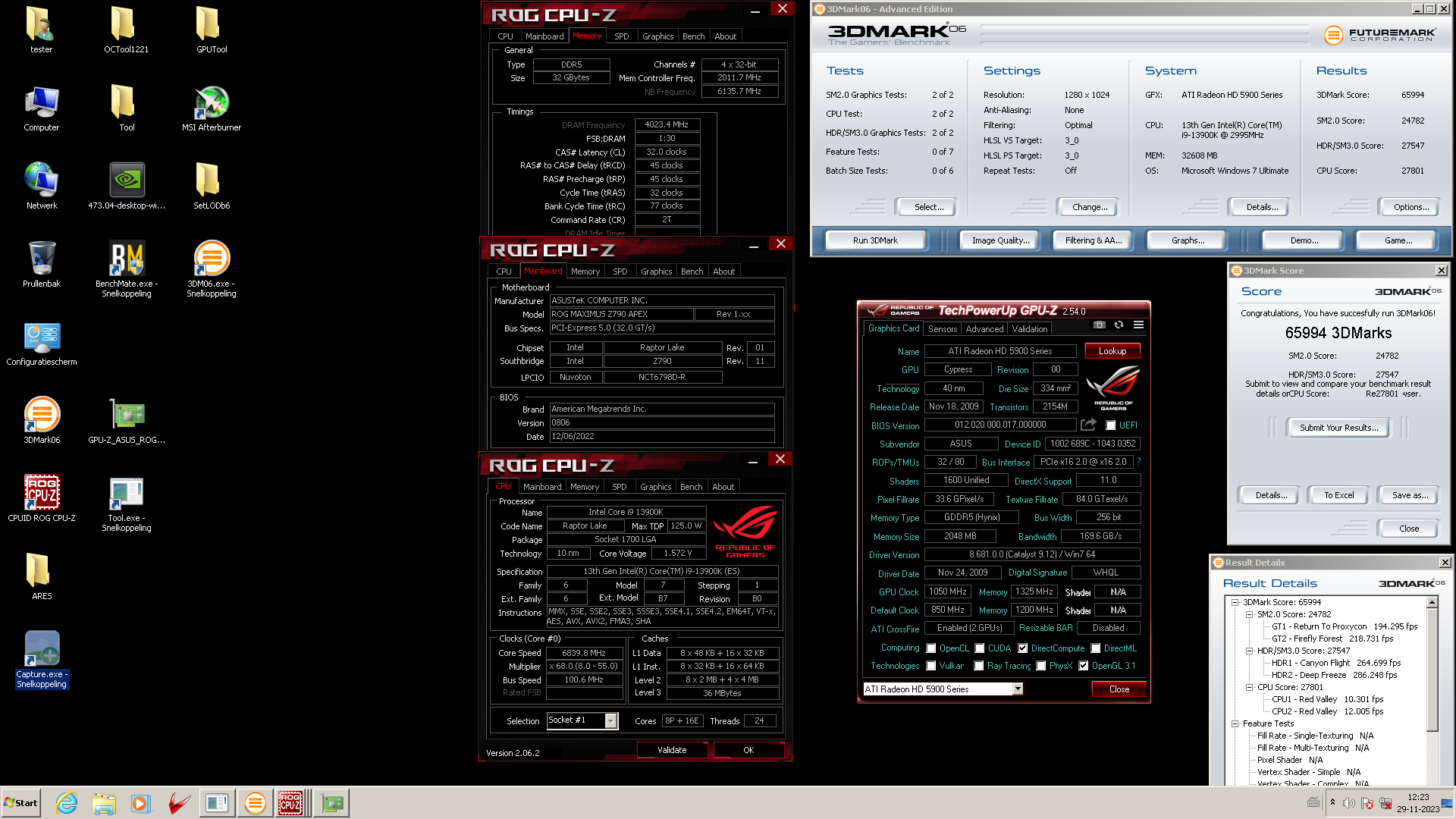Collapse the CPU Score: 27801 node
This screenshot has width=1456, height=819.
[1249, 687]
